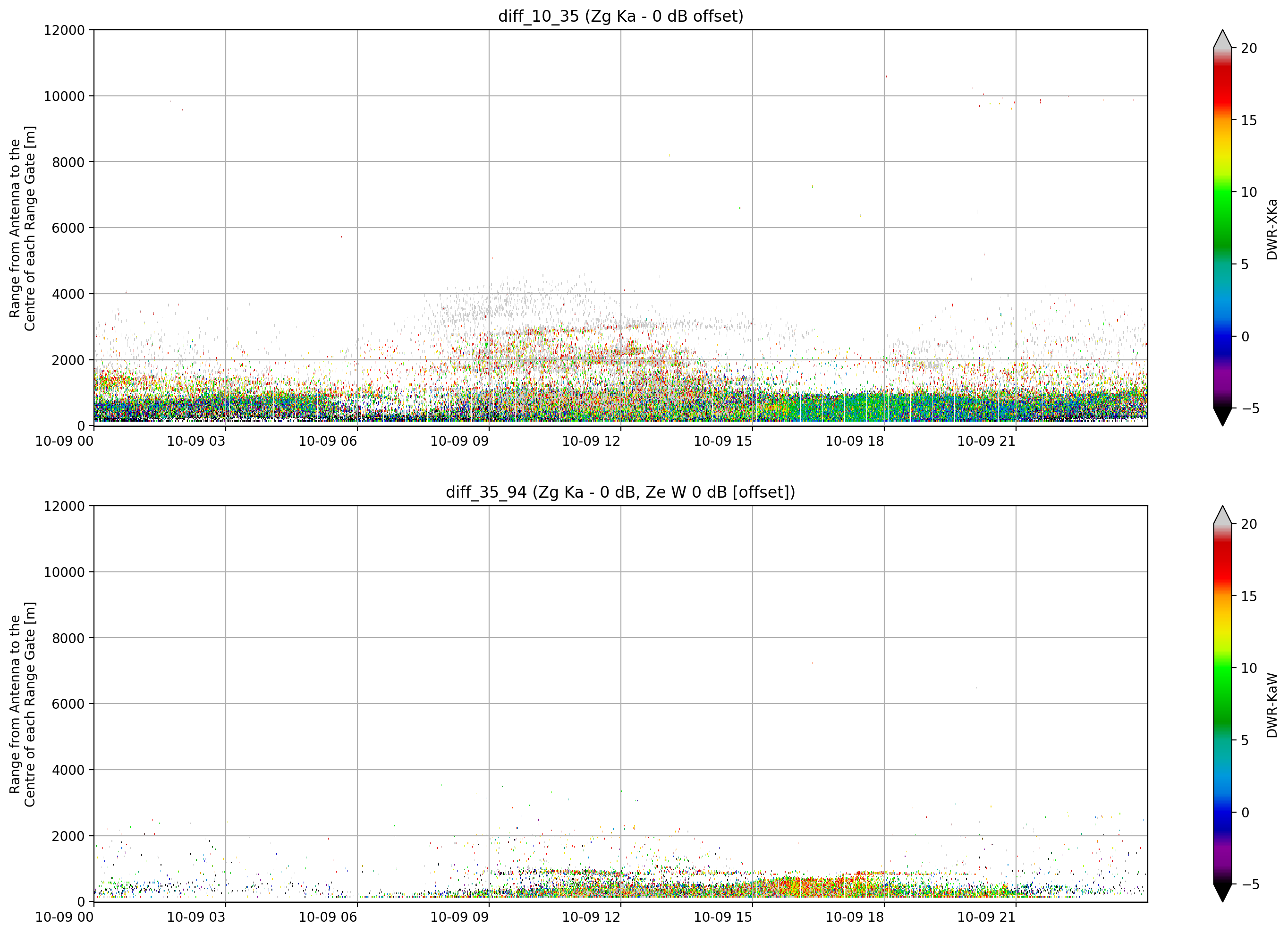The image size is (1288, 934).
Task: Select the y-axis range label of the diff_35_94 plot
Action: click(23, 704)
